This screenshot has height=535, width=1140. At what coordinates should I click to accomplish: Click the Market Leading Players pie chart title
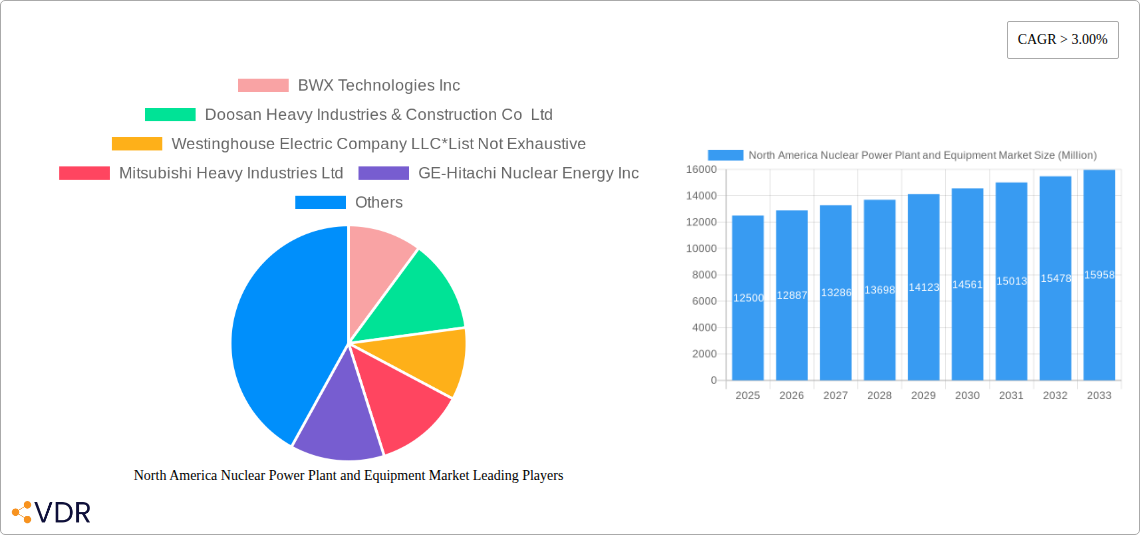point(348,475)
